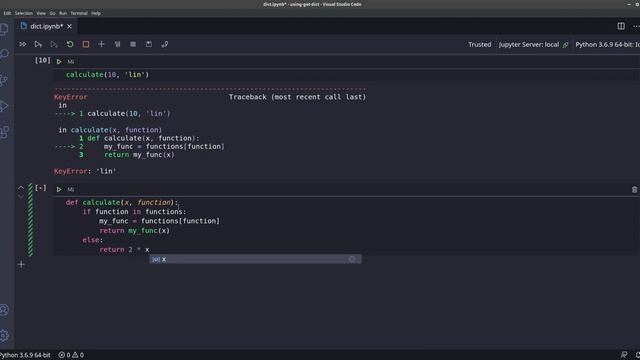
Task: Close the dict.ipynb tab
Action: [69, 26]
